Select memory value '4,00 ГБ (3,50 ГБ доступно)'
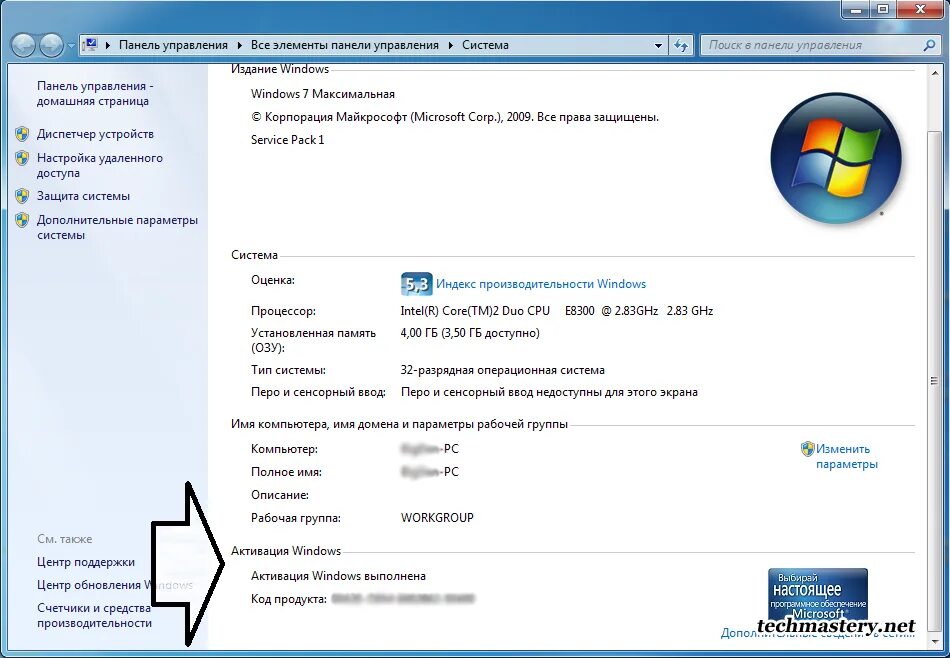This screenshot has width=950, height=658. [470, 333]
